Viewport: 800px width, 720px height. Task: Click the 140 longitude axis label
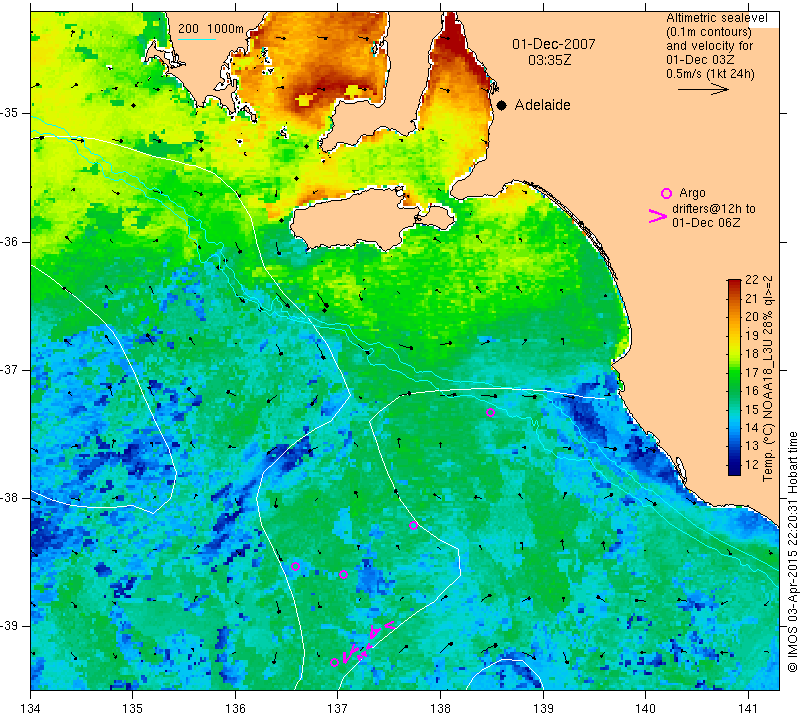pos(645,709)
